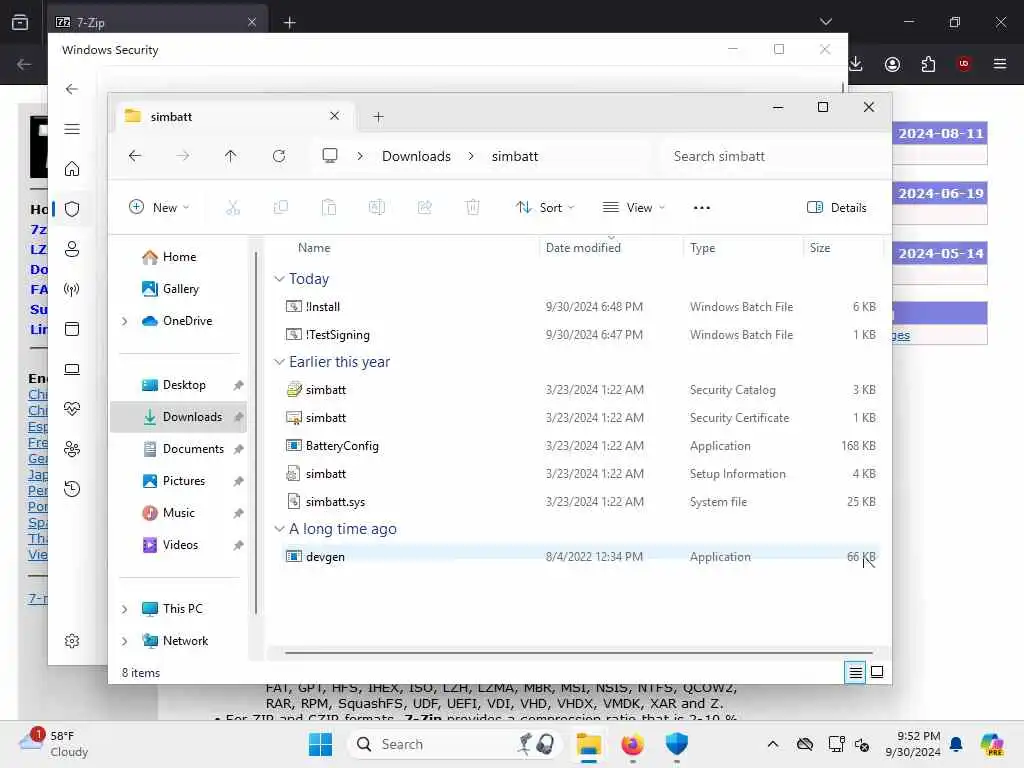Click the taskbar Search box

point(455,744)
